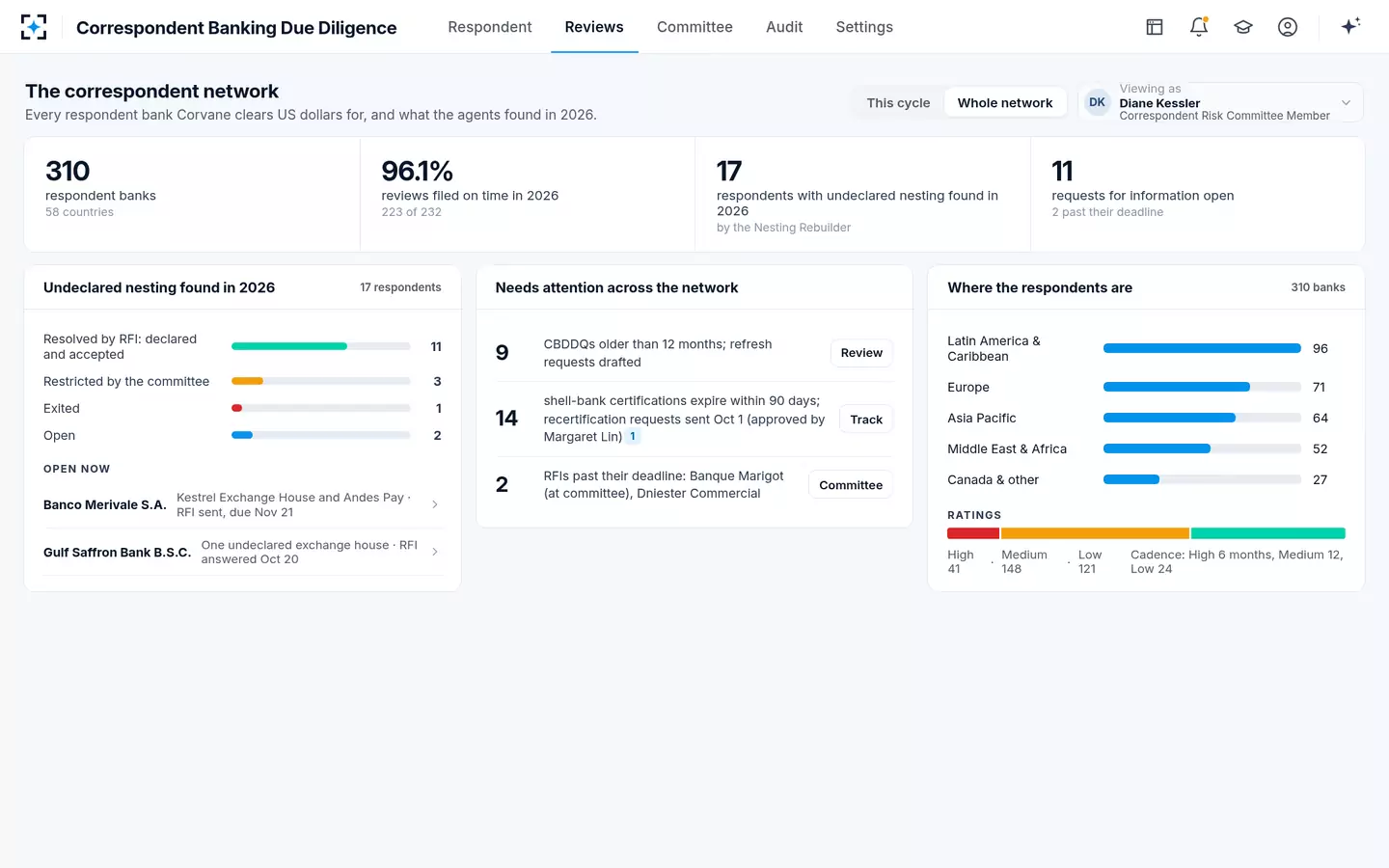The image size is (1389, 868).
Task: Open the 11 requests for information card
Action: point(1197,194)
